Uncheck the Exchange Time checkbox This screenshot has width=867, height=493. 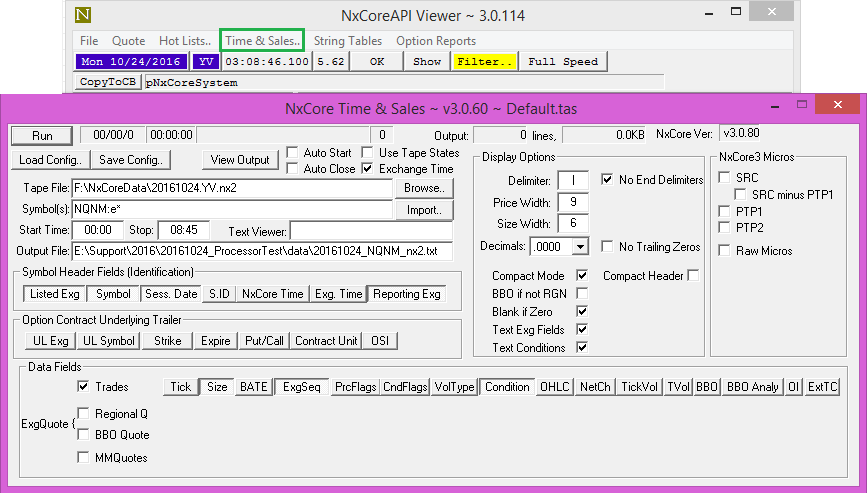367,169
